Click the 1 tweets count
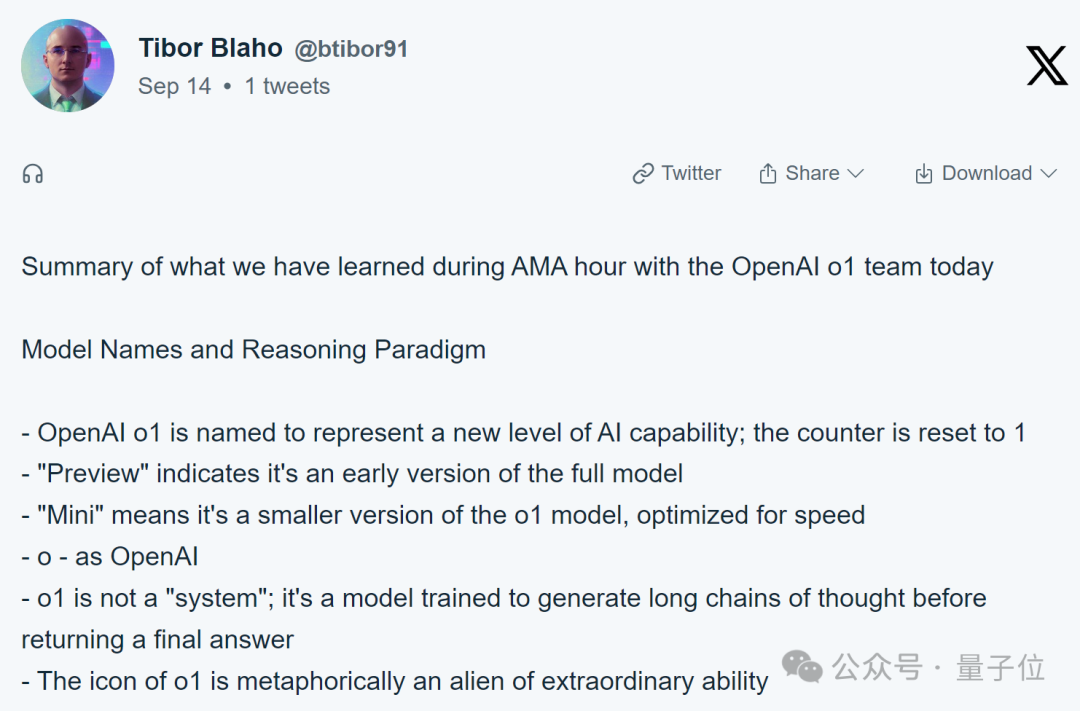 pos(287,86)
